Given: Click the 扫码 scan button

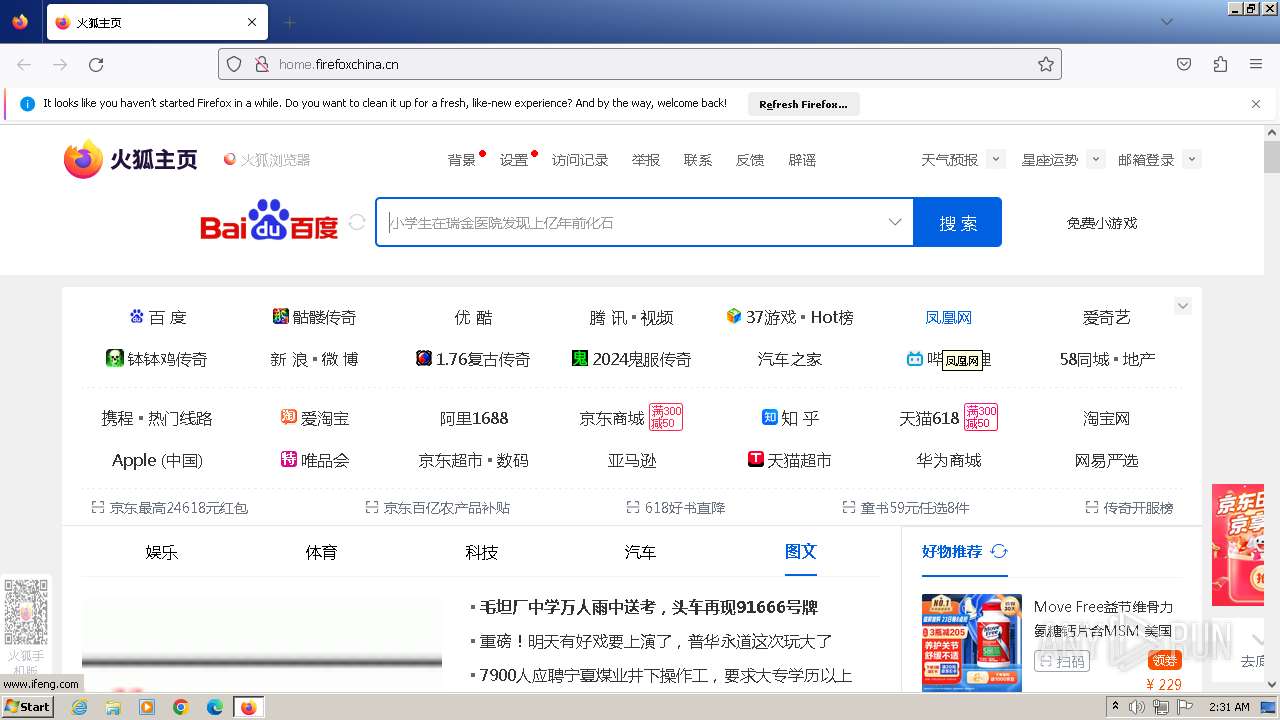Looking at the screenshot, I should [x=1062, y=661].
